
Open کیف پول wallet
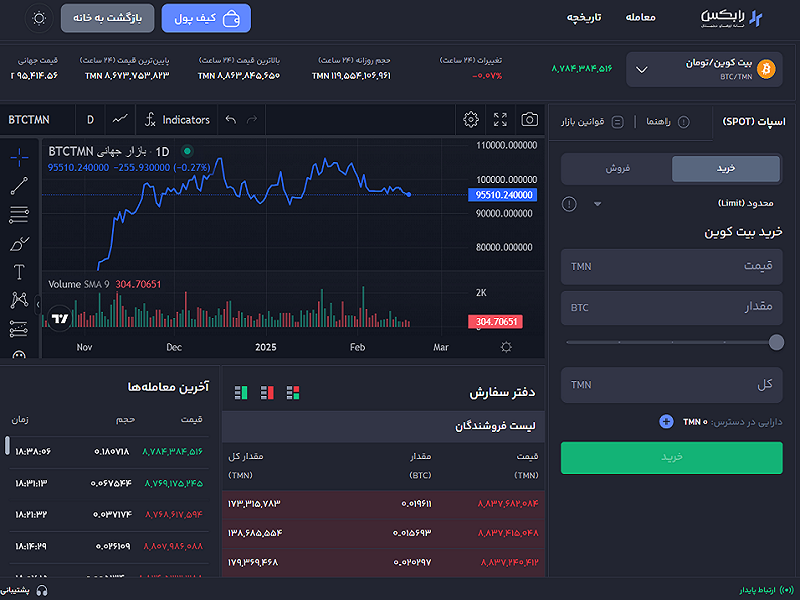[x=206, y=18]
